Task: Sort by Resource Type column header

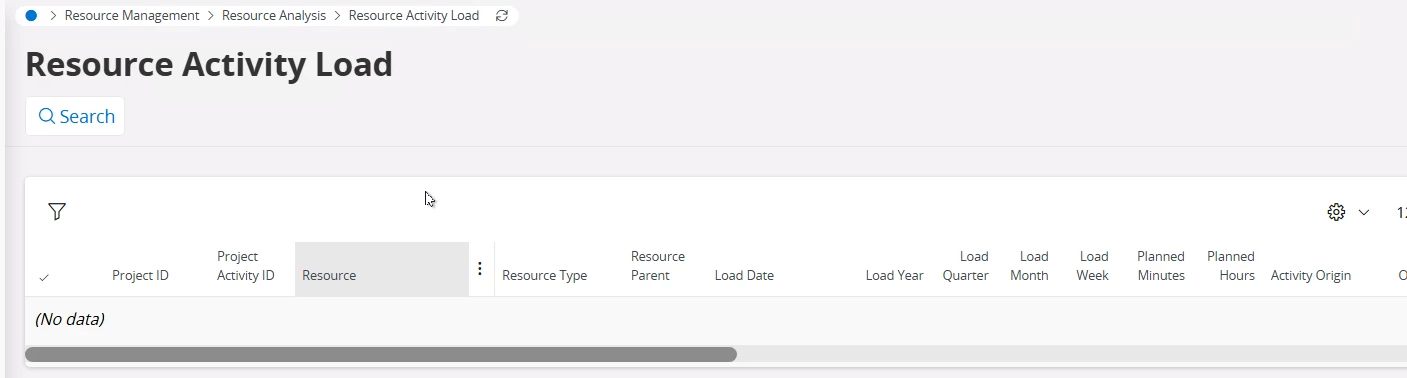Action: click(544, 276)
